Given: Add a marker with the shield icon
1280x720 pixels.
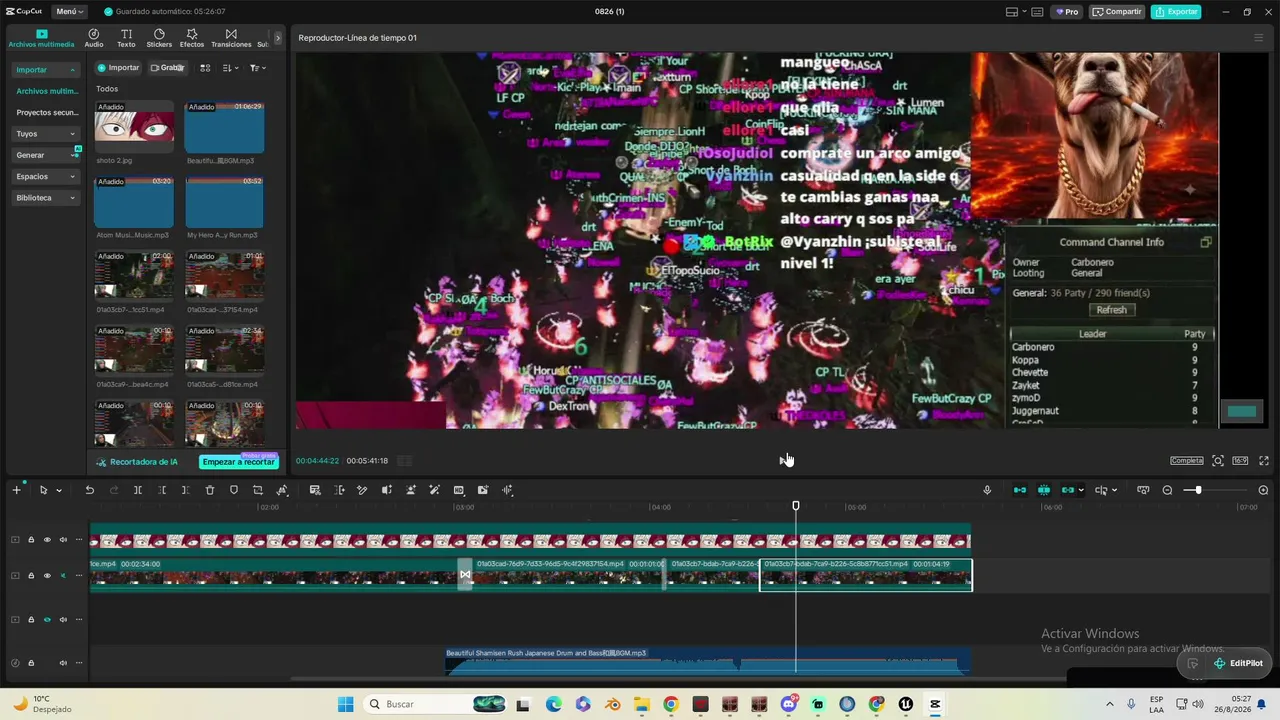Looking at the screenshot, I should [x=234, y=490].
